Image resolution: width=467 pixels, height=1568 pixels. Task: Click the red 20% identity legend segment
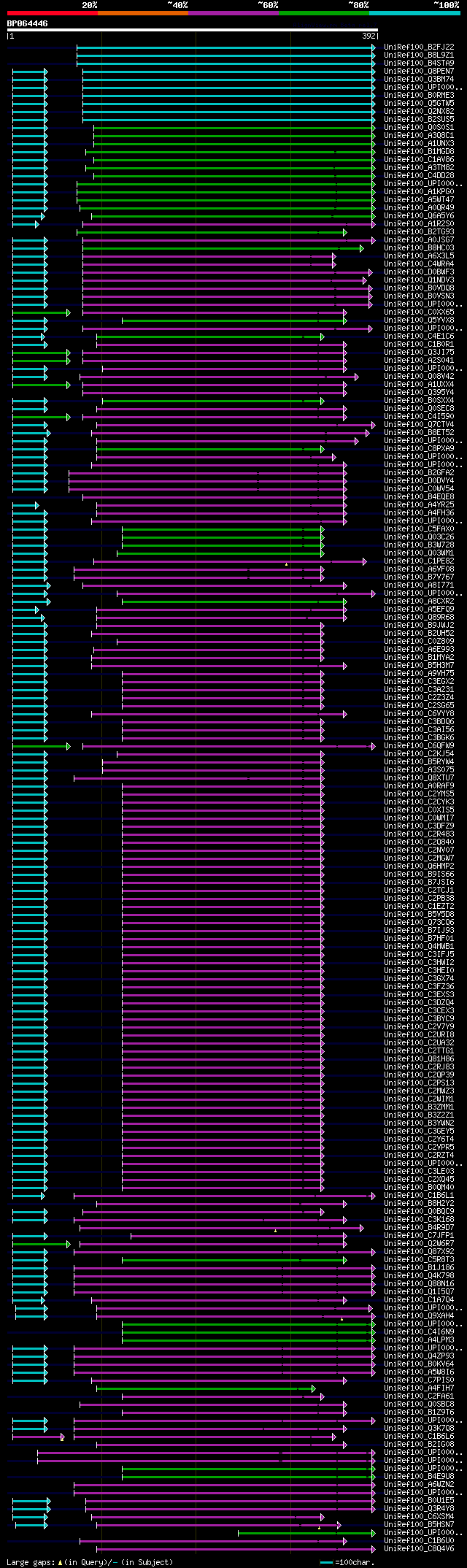53,13
